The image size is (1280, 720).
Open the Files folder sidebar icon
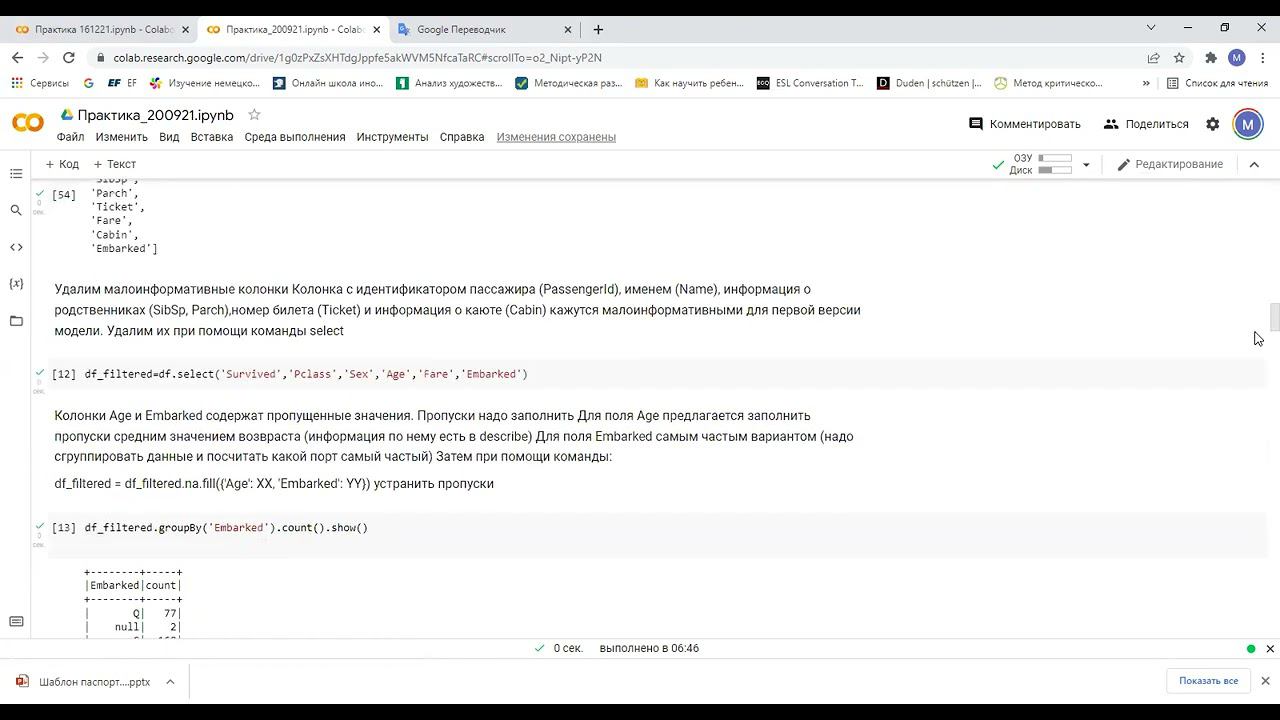[x=16, y=321]
